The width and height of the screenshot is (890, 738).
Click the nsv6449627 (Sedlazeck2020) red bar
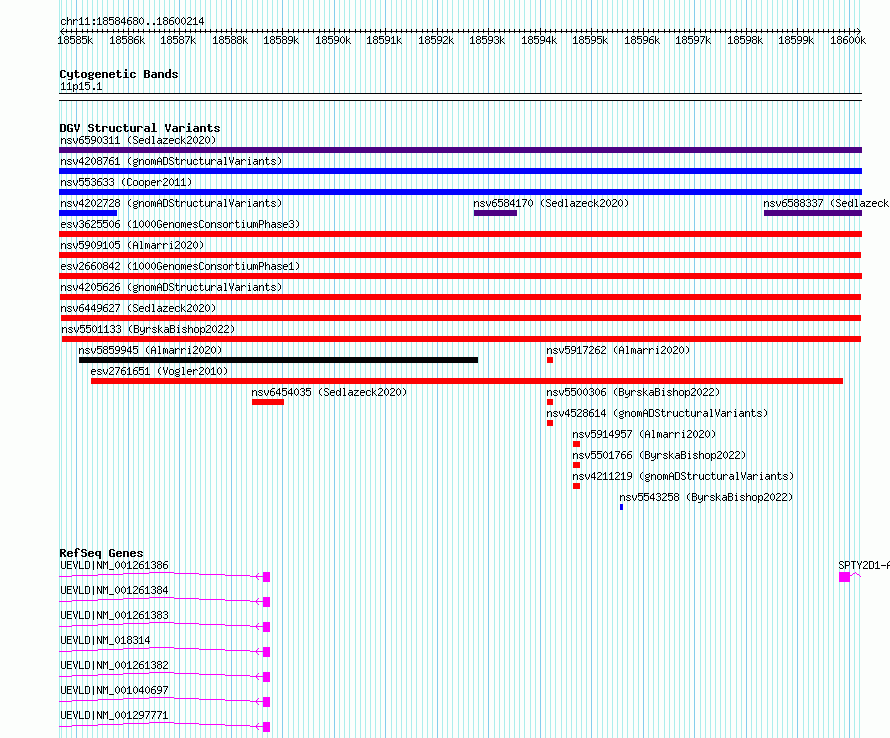pyautogui.click(x=461, y=318)
